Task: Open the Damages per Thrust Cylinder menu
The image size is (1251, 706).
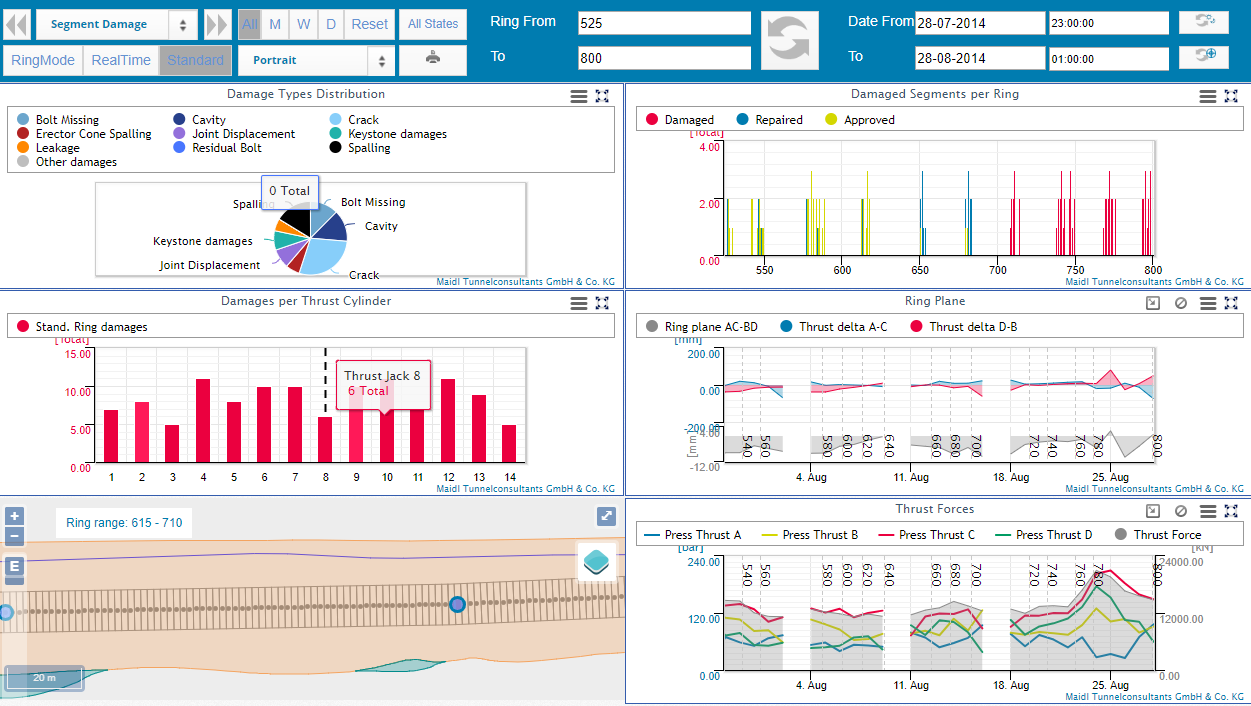Action: [x=578, y=303]
